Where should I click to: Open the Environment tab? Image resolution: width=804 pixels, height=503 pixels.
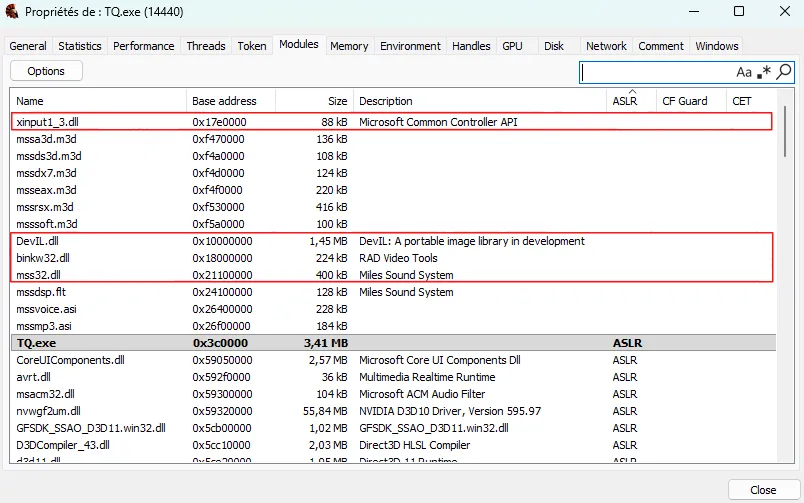click(410, 46)
